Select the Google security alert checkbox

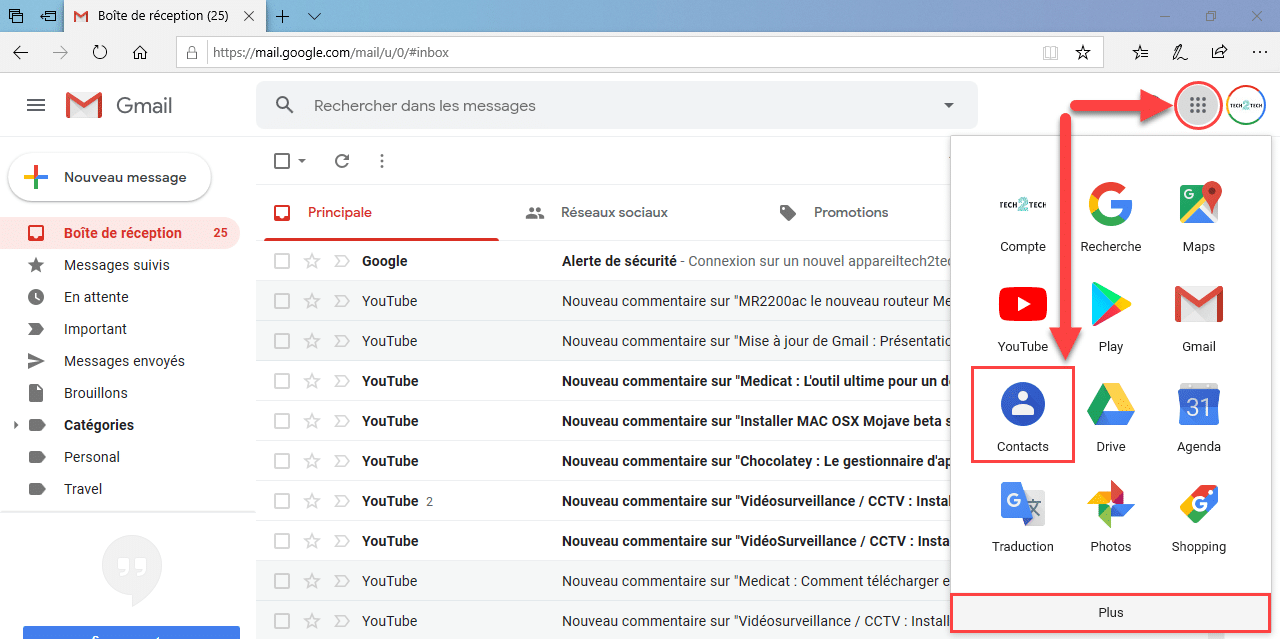click(x=282, y=261)
